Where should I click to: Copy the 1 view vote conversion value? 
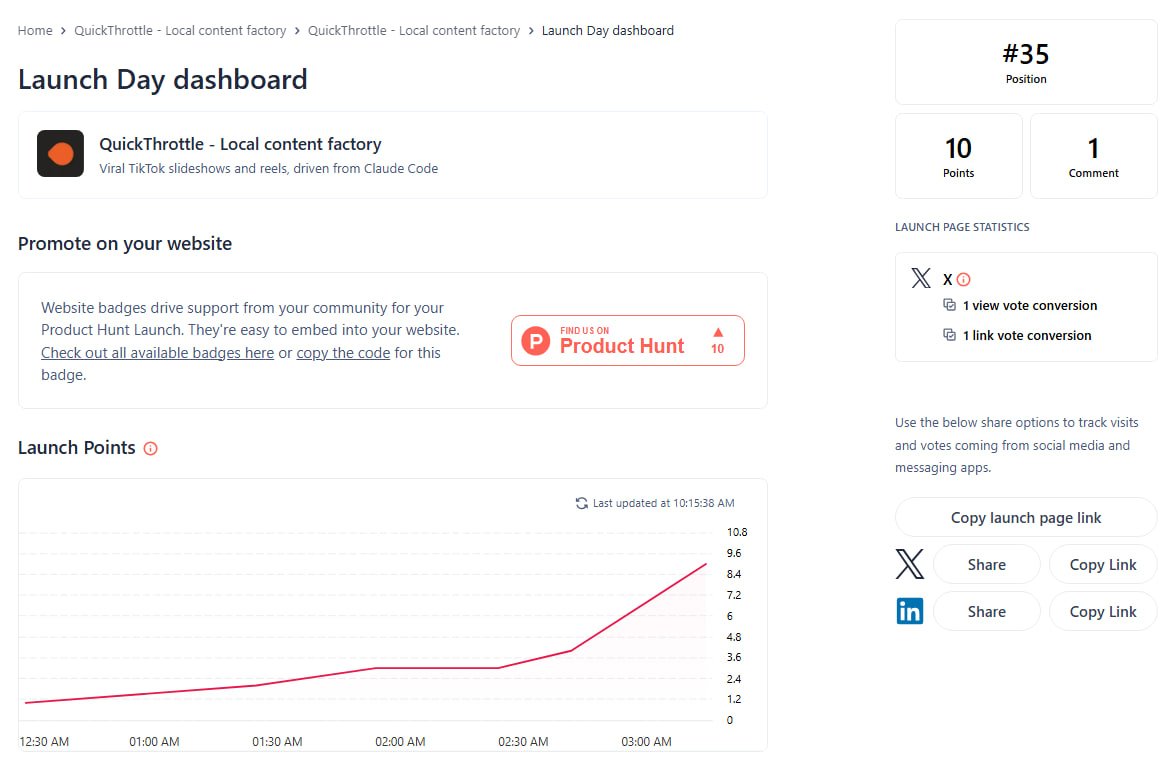(949, 305)
